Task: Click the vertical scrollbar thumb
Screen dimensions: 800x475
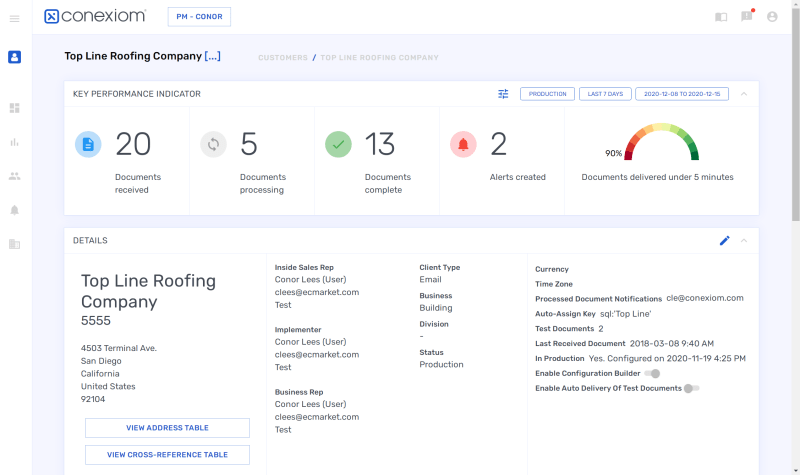Action: (x=795, y=115)
